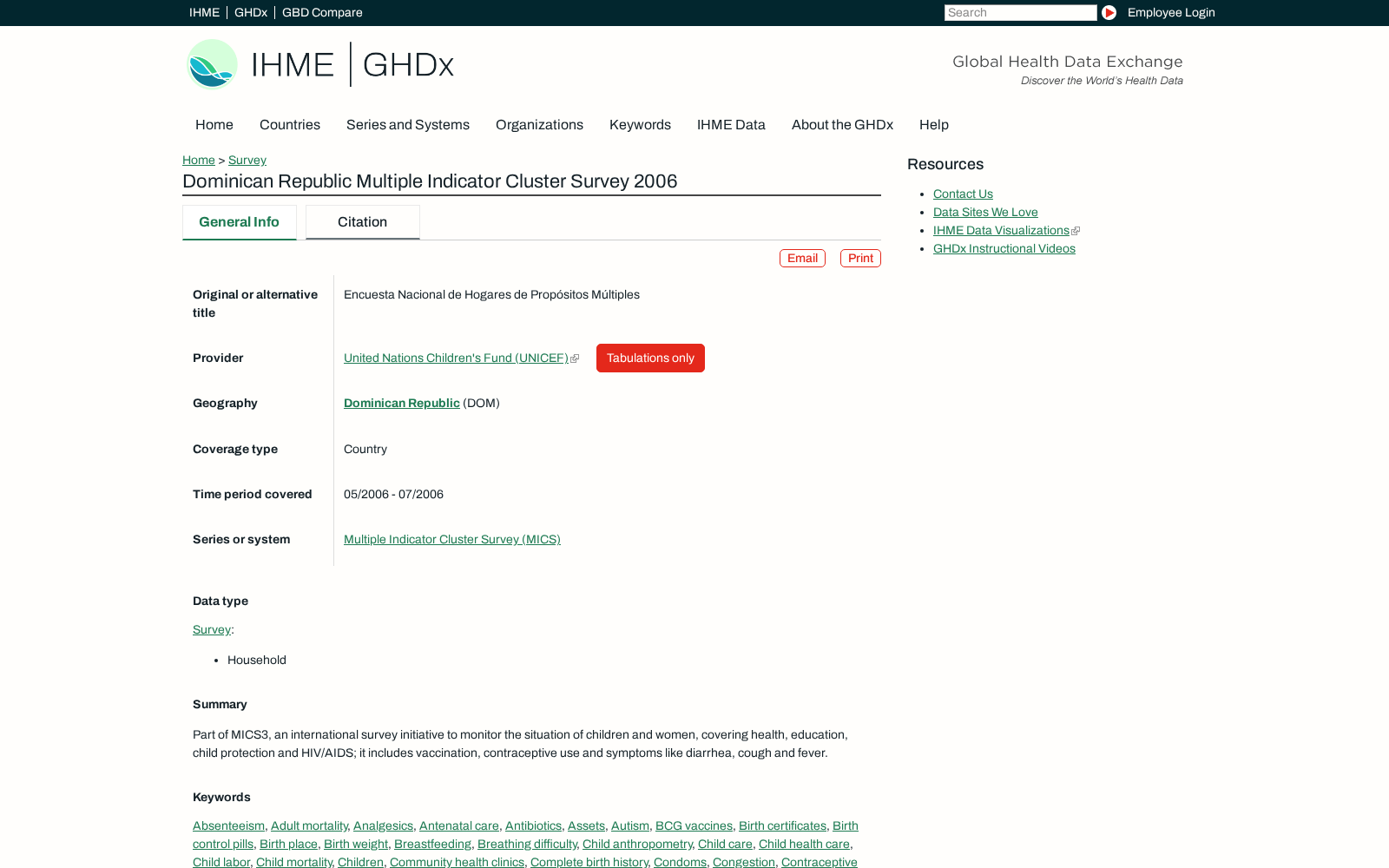
Task: Click the Community health clinics keyword link
Action: point(457,862)
